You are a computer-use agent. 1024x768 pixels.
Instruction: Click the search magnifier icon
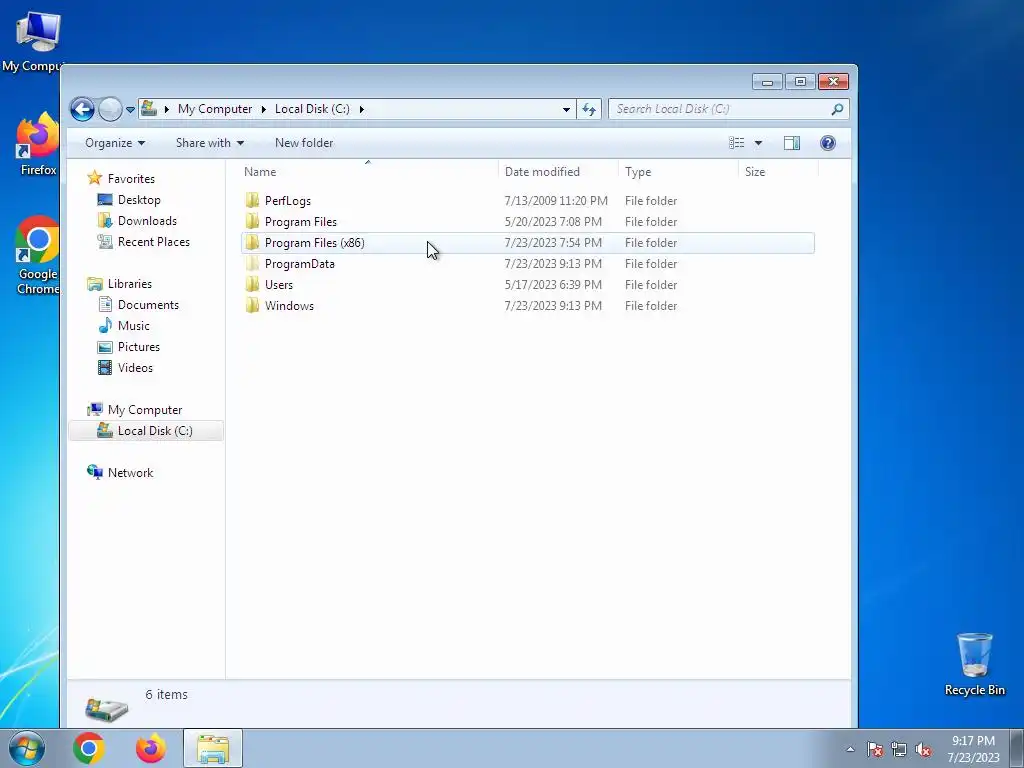point(837,109)
